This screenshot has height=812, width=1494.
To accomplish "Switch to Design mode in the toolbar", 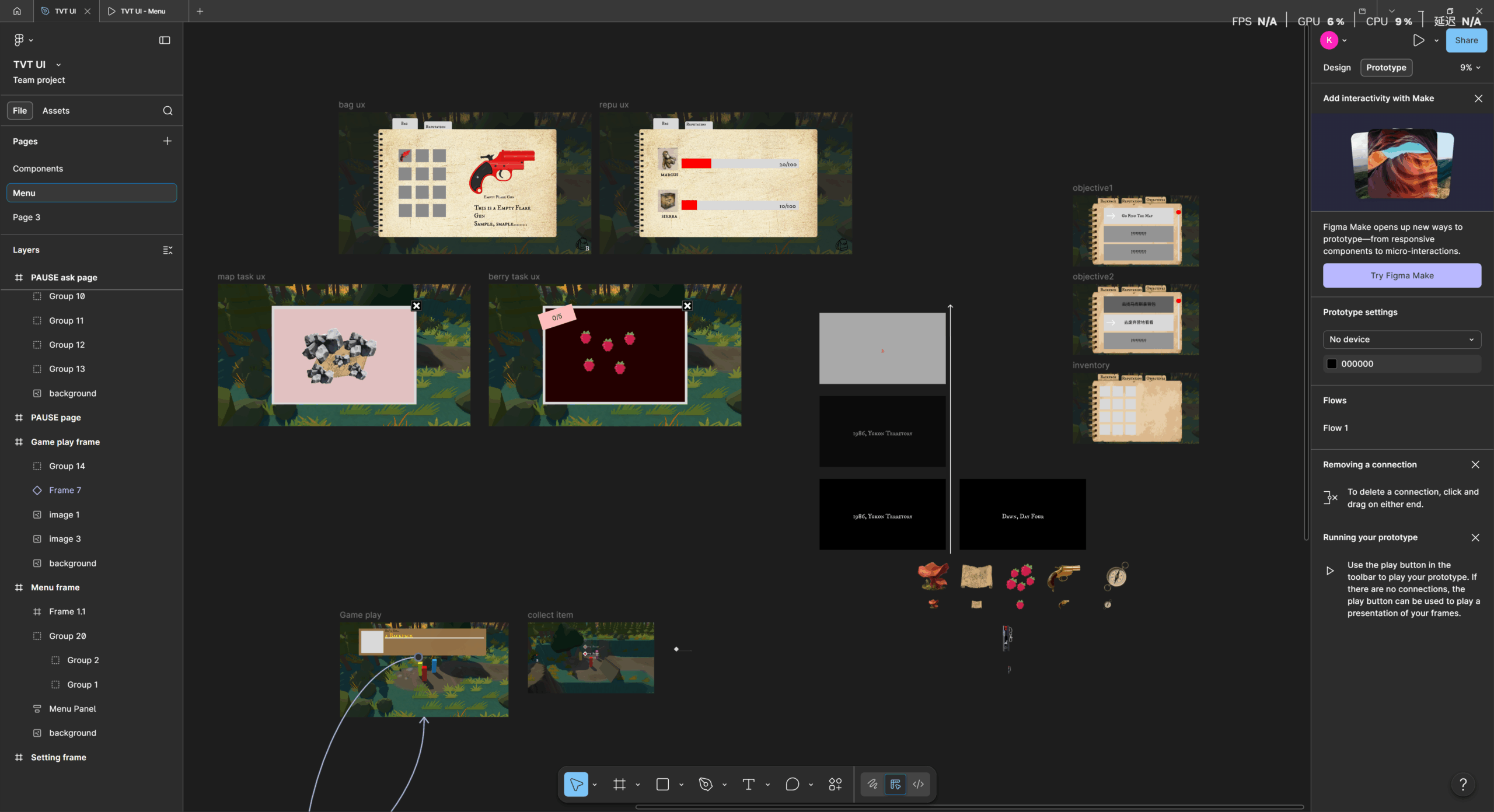I will coord(895,785).
